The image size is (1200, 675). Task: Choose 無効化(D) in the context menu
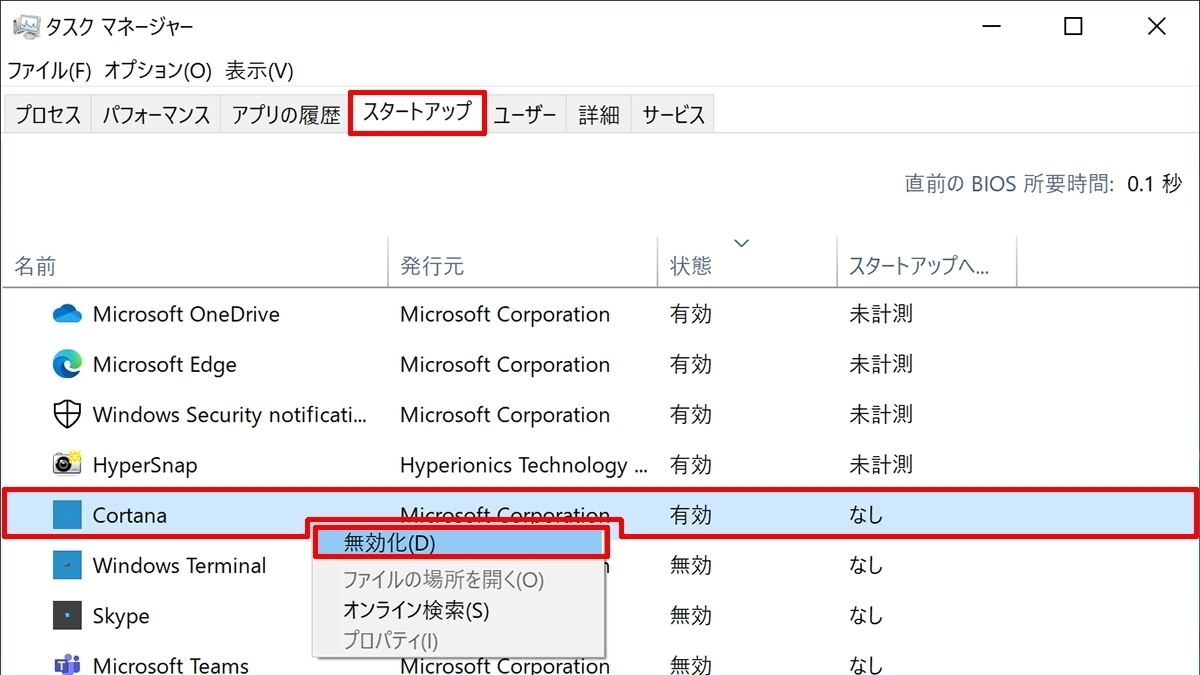click(459, 541)
